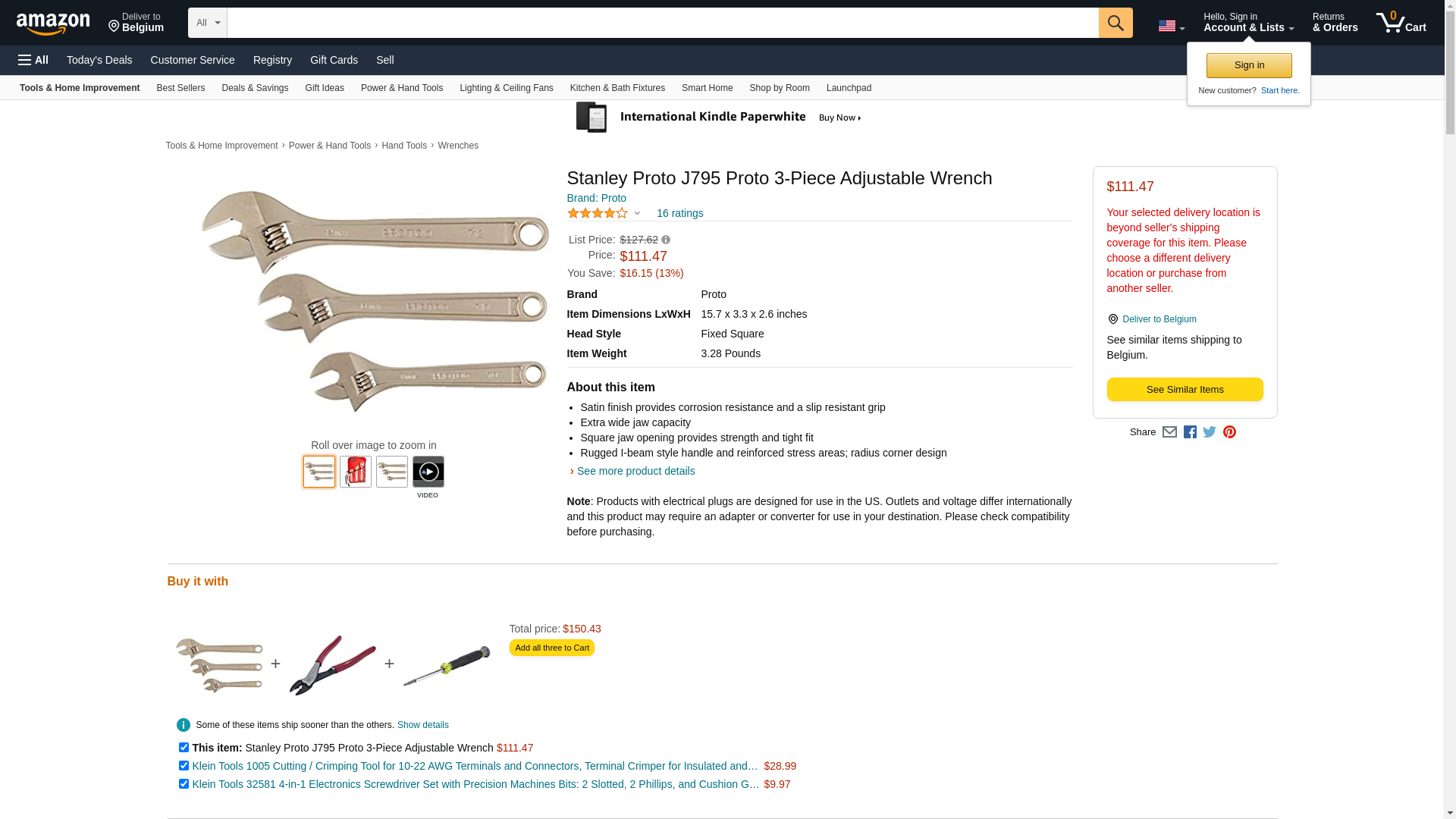Open Today's Deals in navigation bar
The width and height of the screenshot is (1456, 819).
[x=99, y=60]
